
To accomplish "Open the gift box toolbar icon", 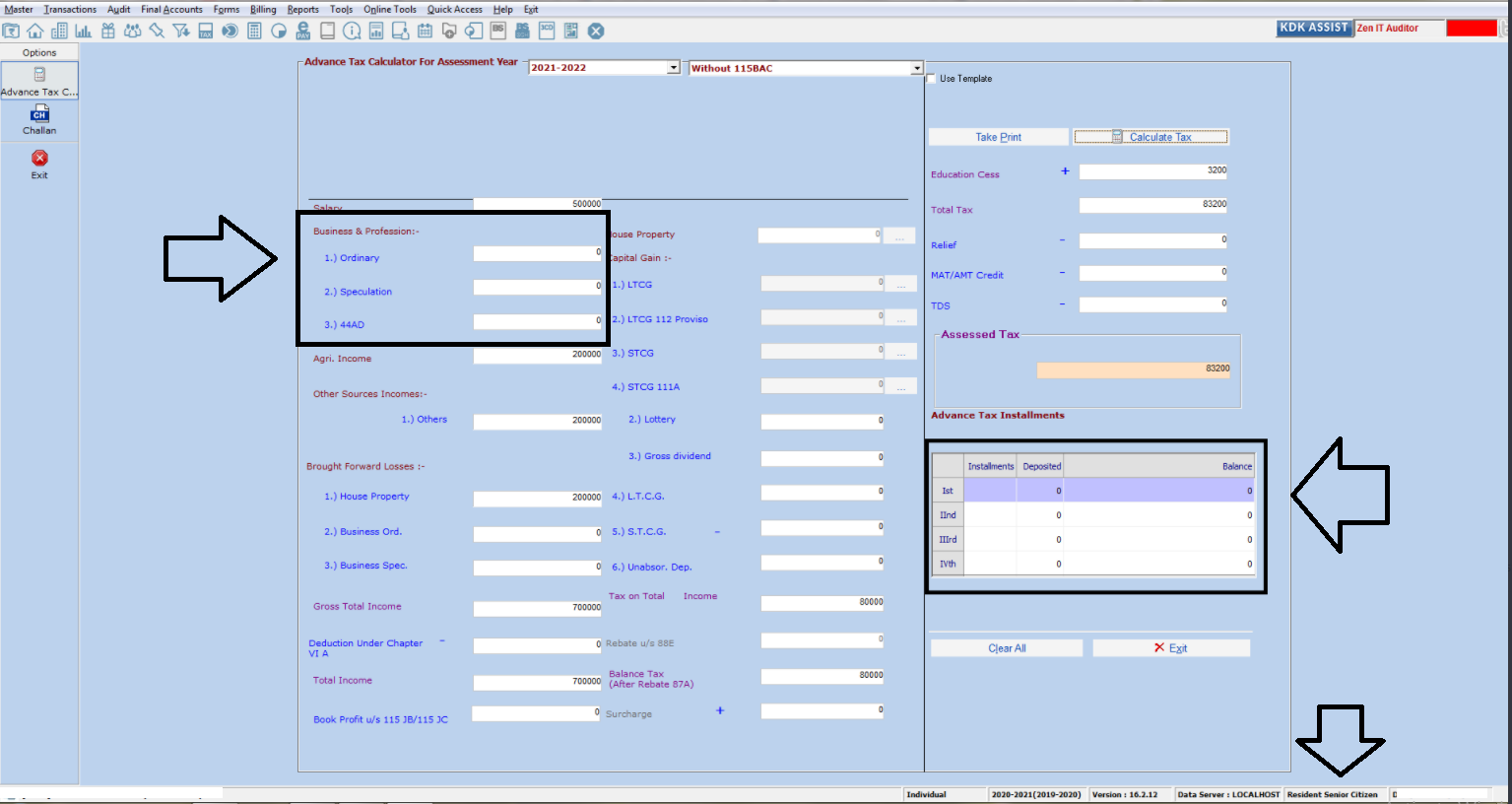I will pyautogui.click(x=108, y=31).
